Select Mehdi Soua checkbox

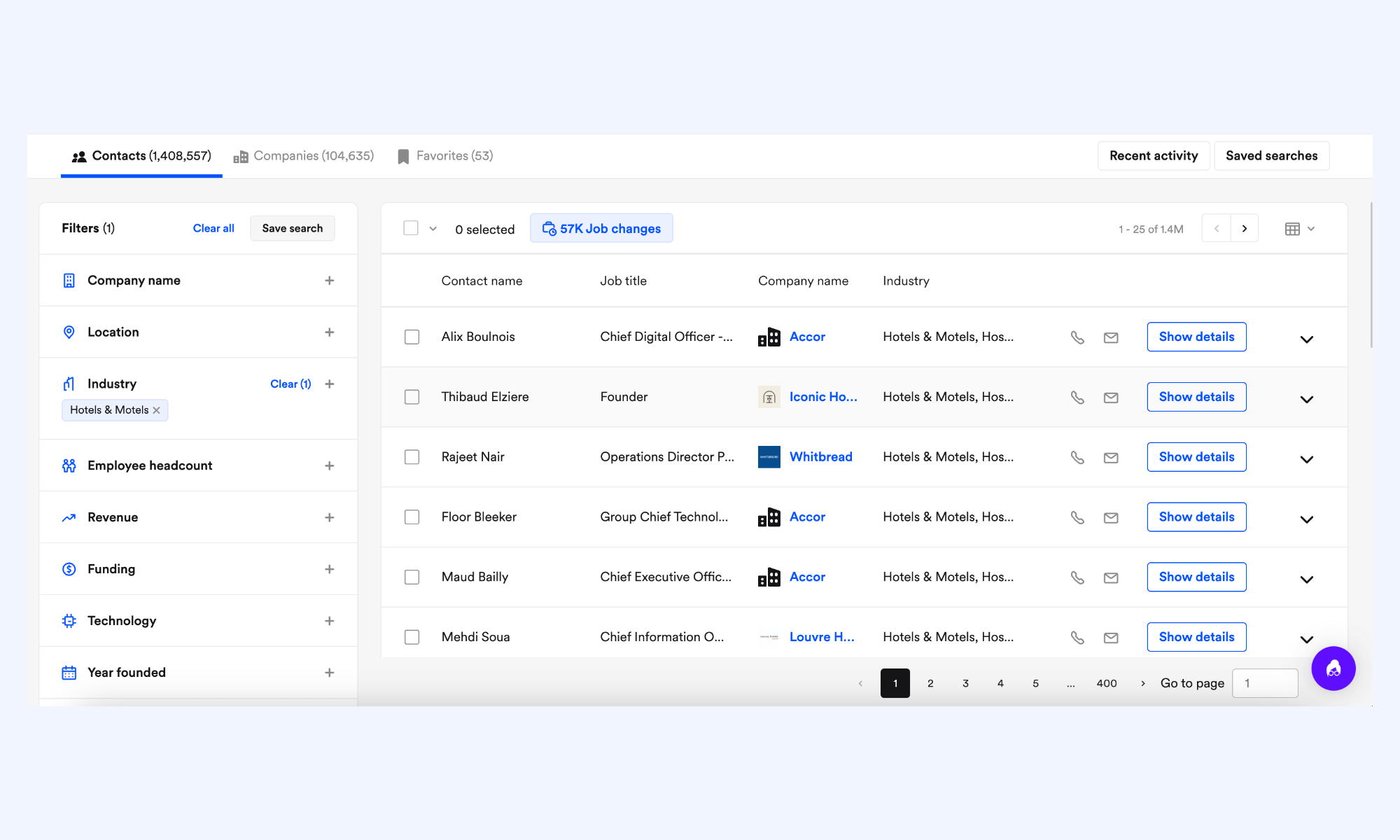[x=412, y=637]
